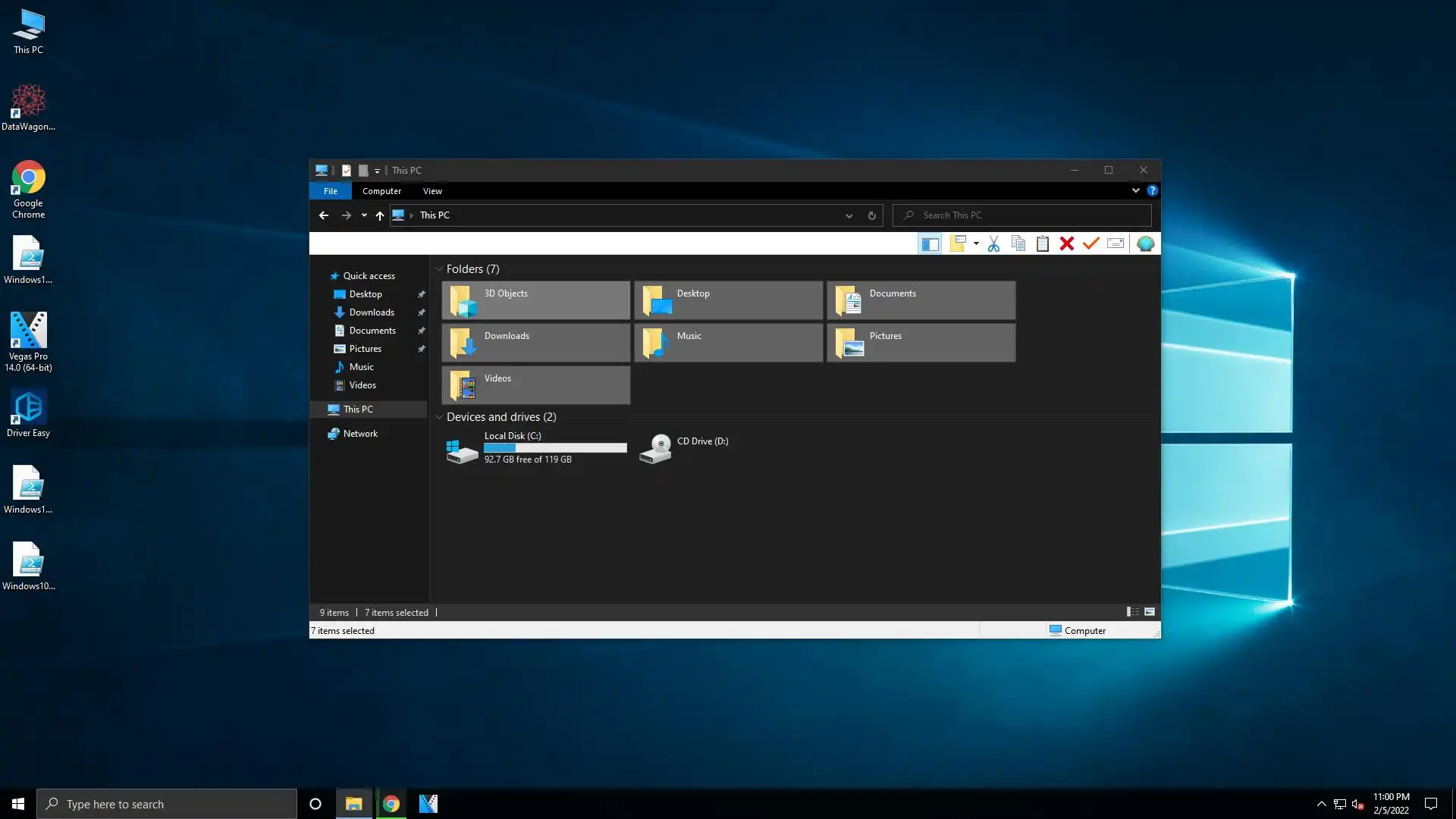1456x819 pixels.
Task: Open the address bar history dropdown
Action: [849, 215]
